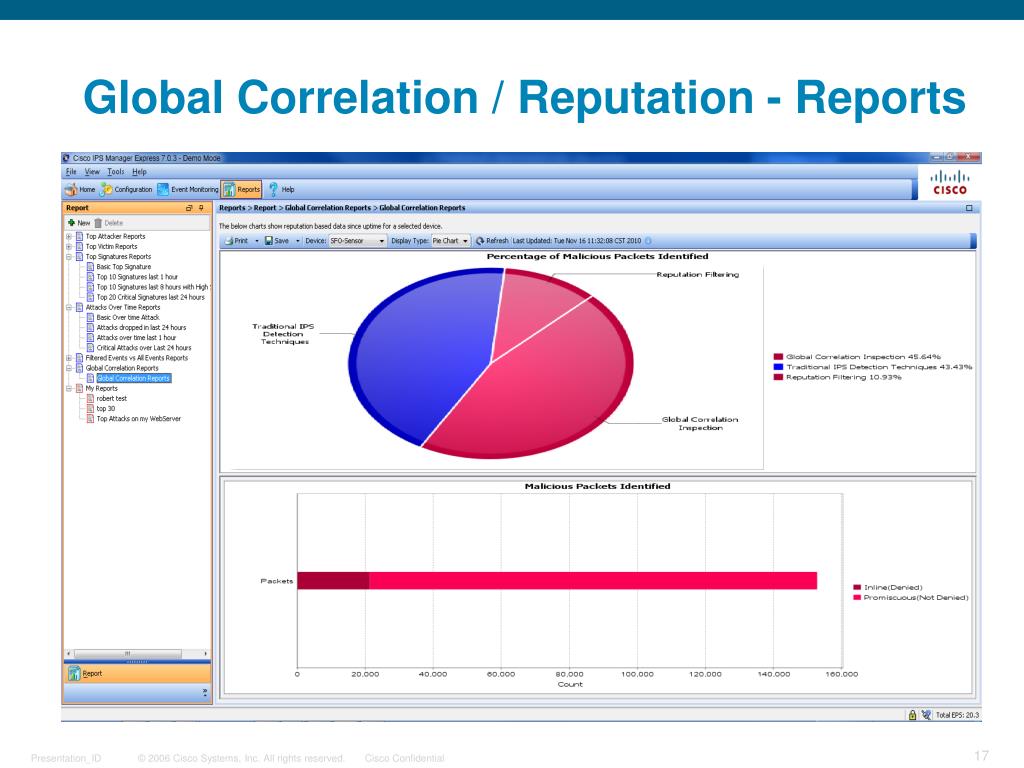Select Top 10 Signatures last 1 hour
1024x768 pixels.
(x=137, y=277)
